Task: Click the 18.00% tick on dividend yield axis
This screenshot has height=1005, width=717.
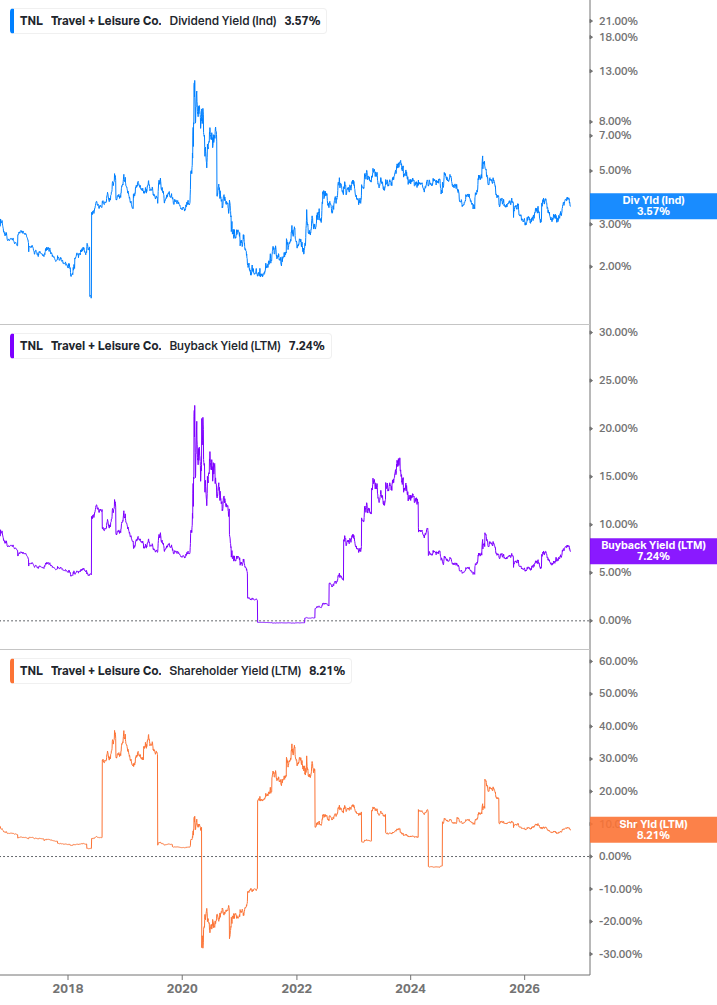Action: coord(618,37)
